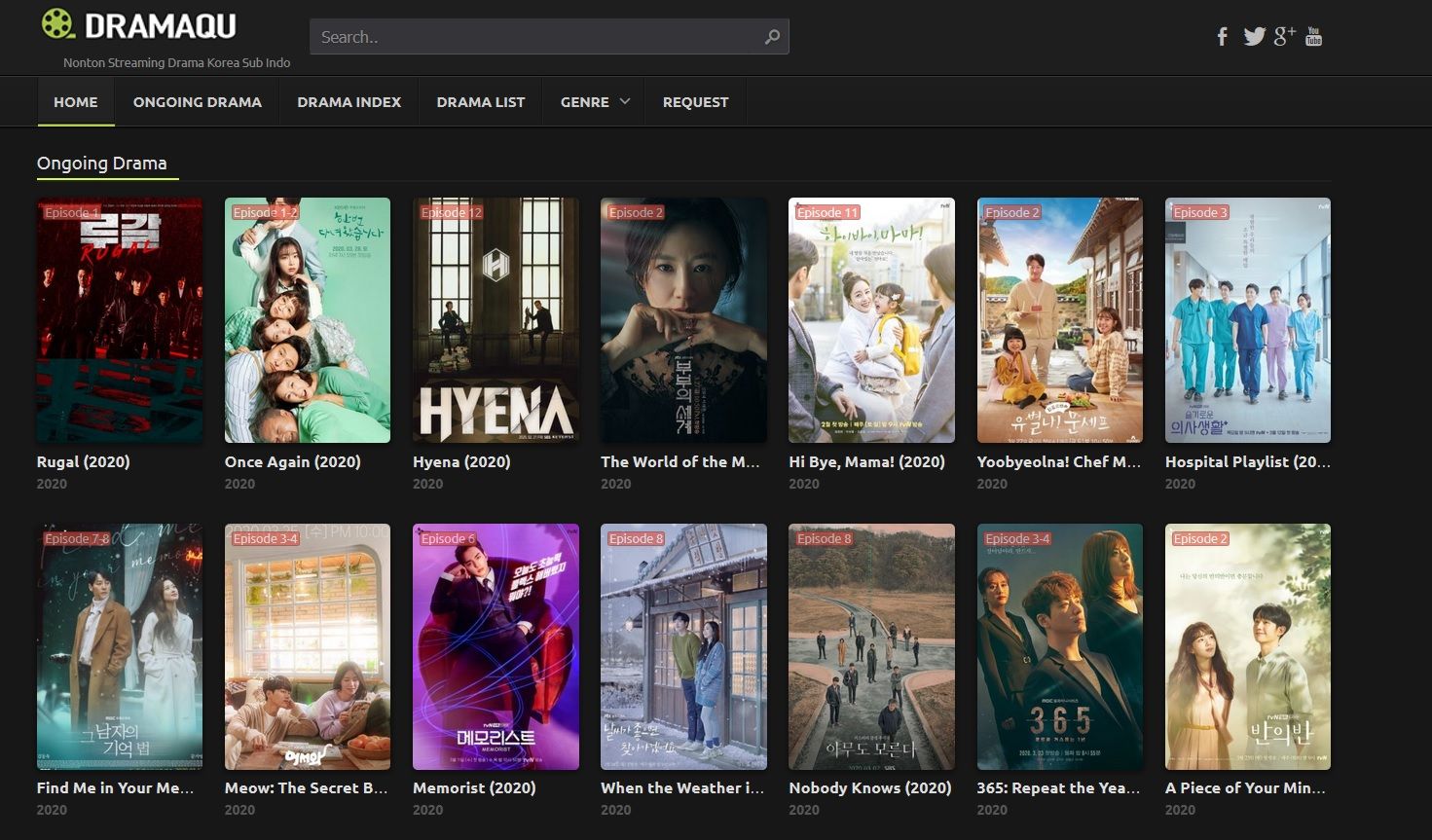This screenshot has width=1432, height=840.
Task: Open The World of the Married poster
Action: click(683, 320)
